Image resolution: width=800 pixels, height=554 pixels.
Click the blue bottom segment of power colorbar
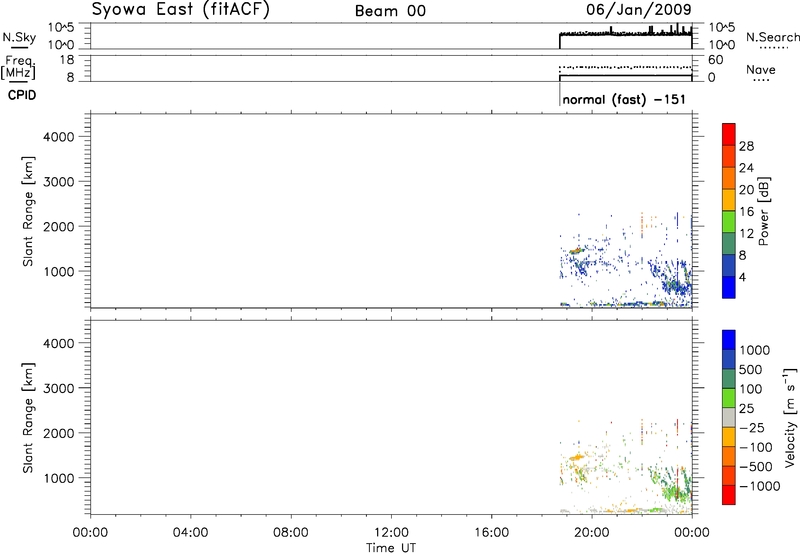point(729,287)
